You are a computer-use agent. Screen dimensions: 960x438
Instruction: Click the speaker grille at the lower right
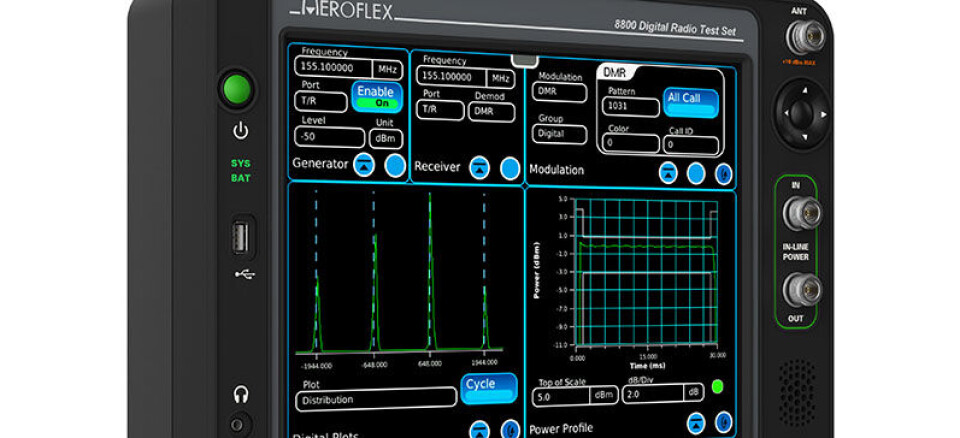[x=797, y=393]
